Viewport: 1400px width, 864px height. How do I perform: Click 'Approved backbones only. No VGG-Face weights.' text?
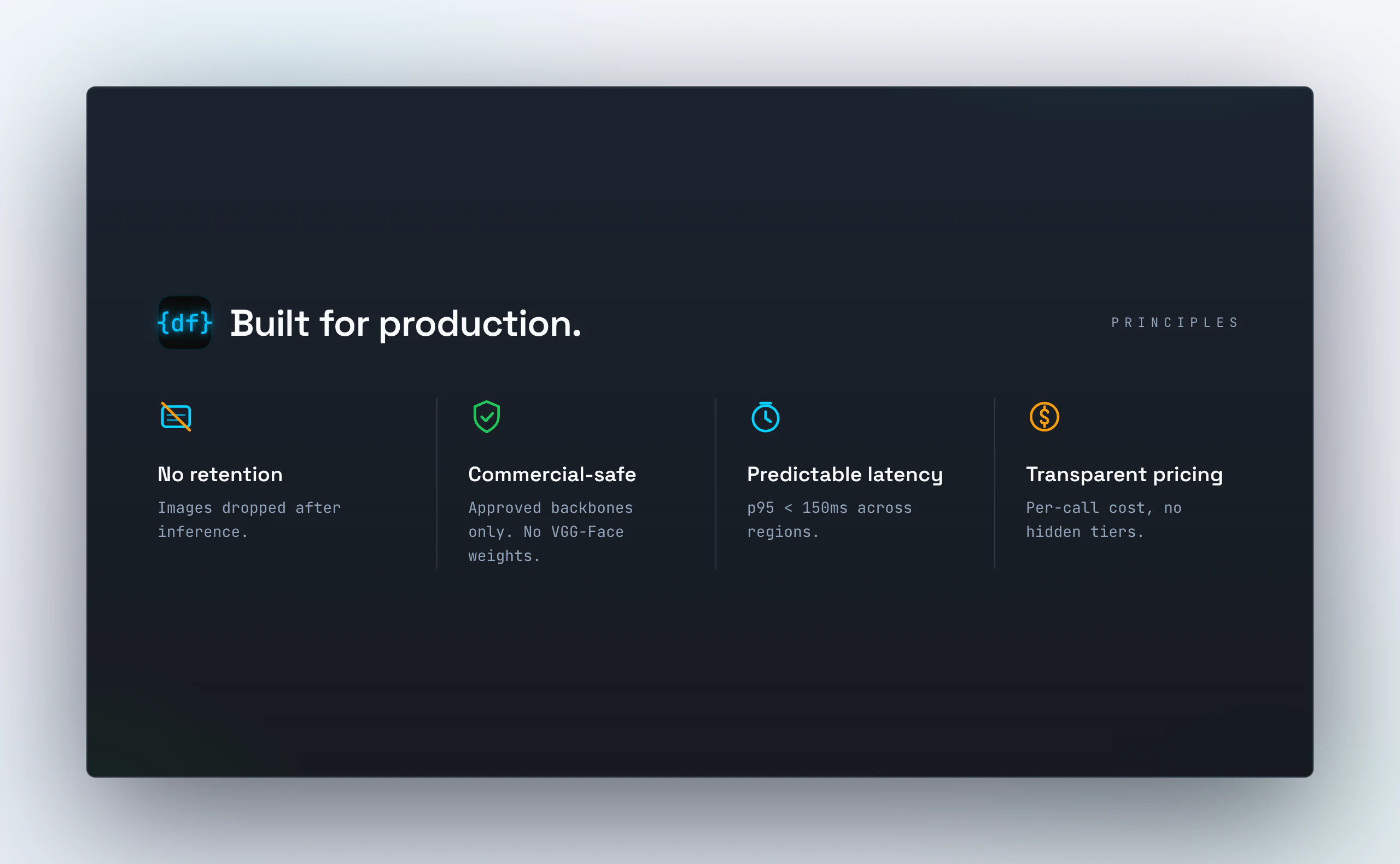pyautogui.click(x=551, y=532)
